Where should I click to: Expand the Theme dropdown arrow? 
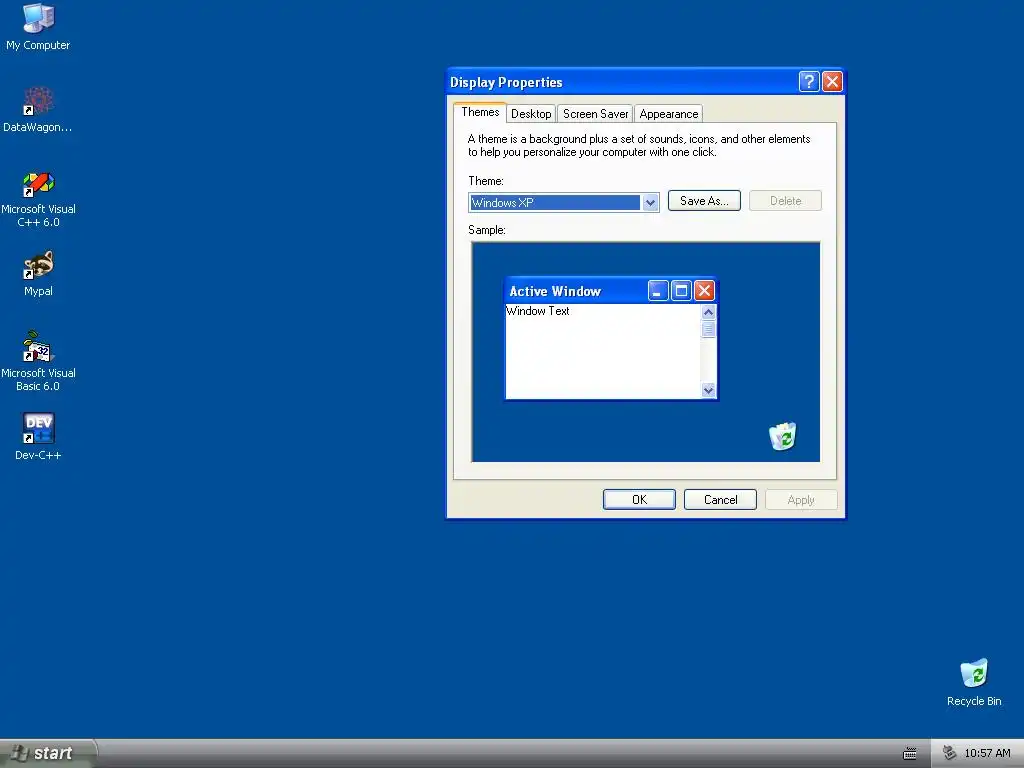pyautogui.click(x=650, y=202)
